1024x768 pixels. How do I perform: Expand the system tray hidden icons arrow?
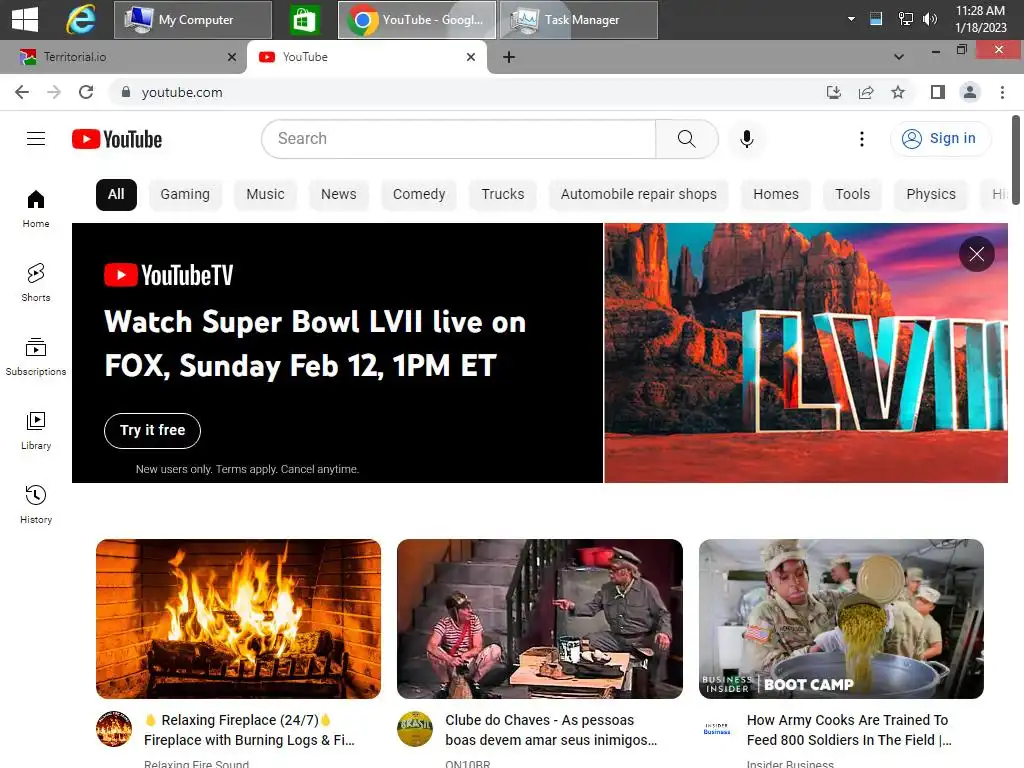pos(851,19)
